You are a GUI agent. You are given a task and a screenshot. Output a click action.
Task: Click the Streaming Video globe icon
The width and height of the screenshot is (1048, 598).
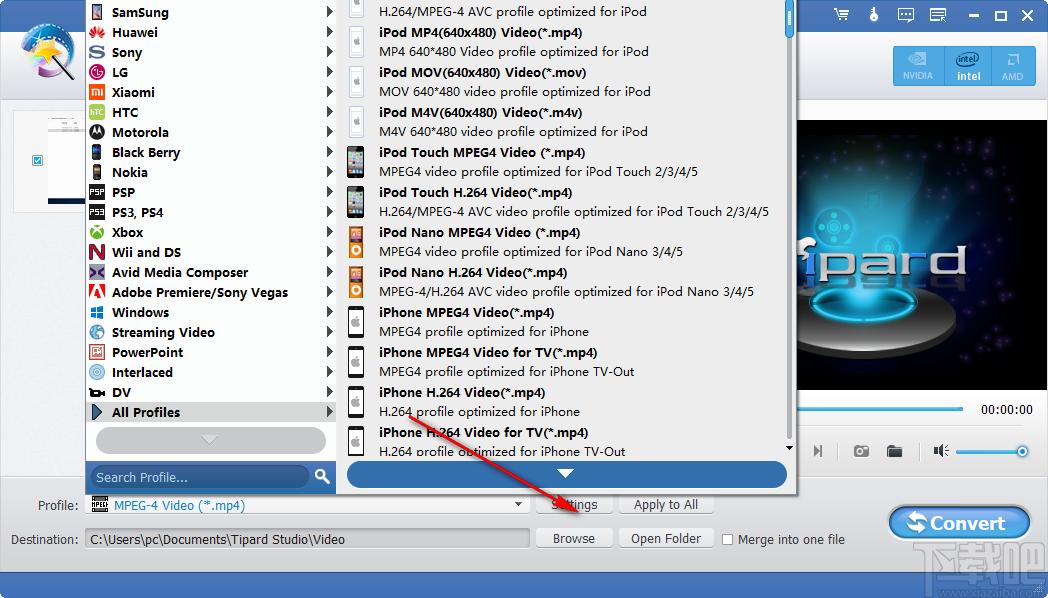[97, 332]
